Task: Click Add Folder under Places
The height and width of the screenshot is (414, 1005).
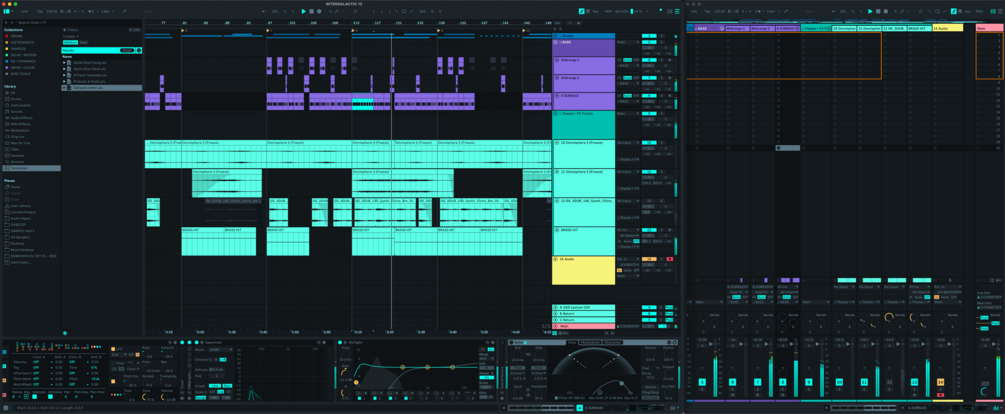Action: [x=20, y=263]
